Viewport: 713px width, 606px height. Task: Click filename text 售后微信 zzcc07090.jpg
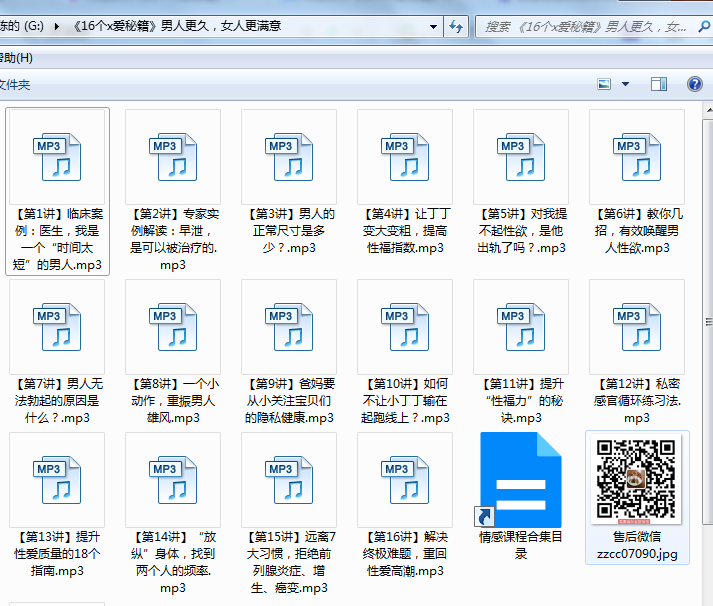[x=637, y=545]
